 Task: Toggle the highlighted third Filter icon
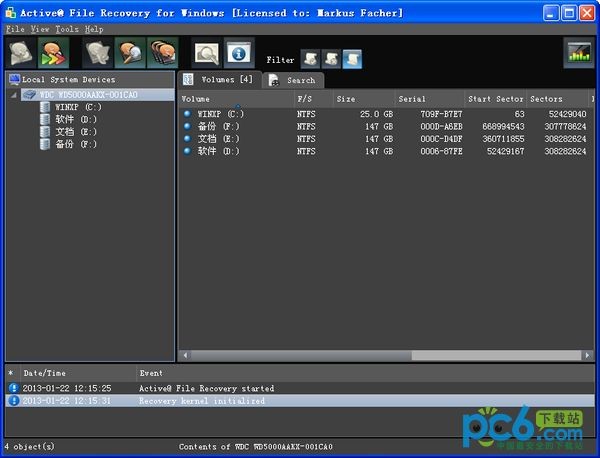(352, 59)
